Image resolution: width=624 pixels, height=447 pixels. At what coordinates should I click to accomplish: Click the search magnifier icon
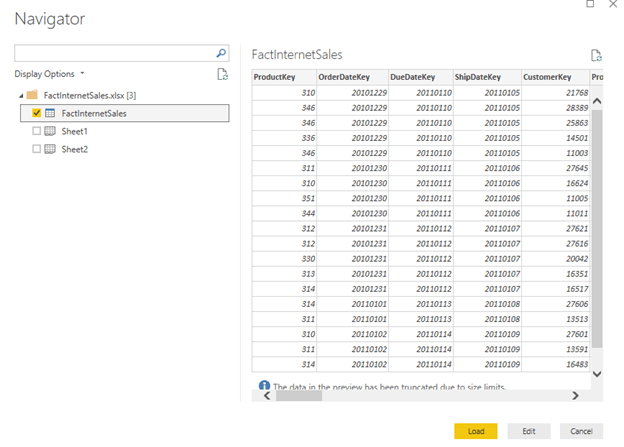222,53
